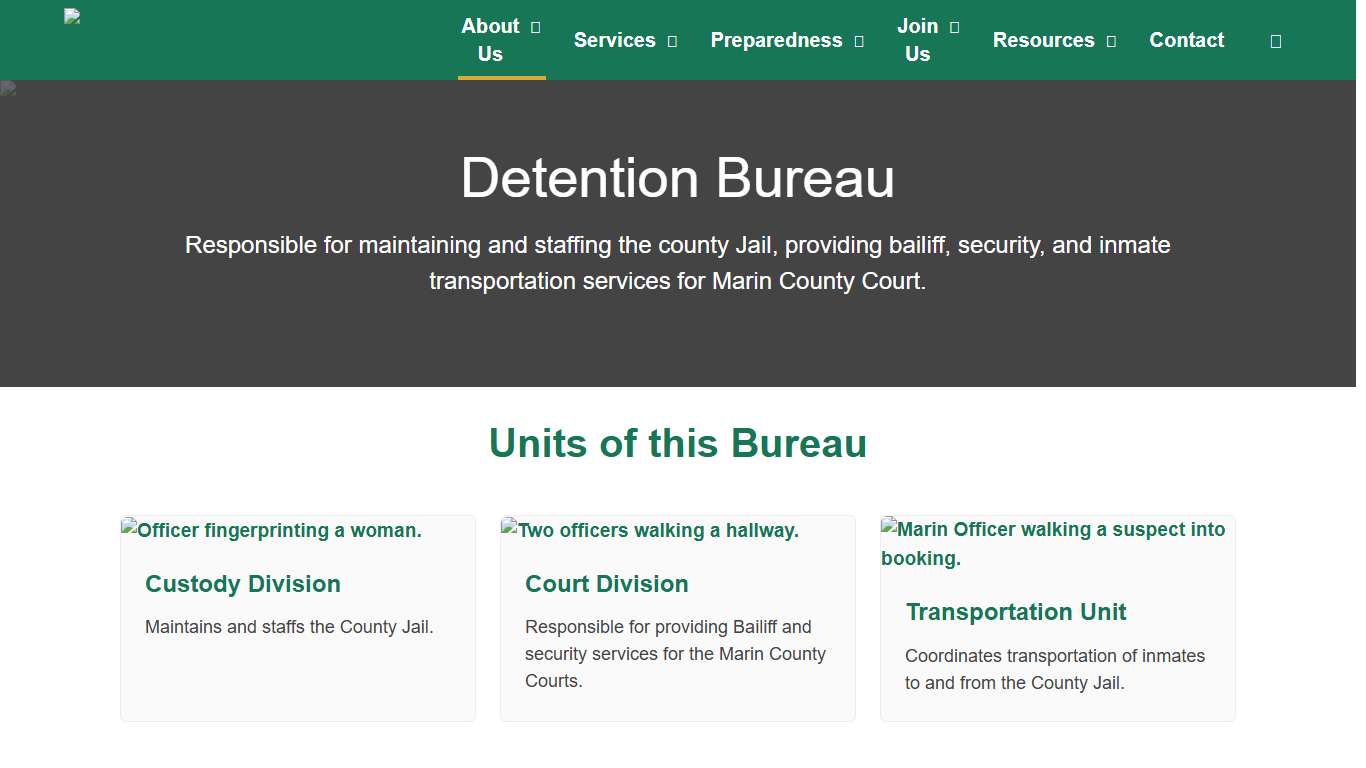This screenshot has height=768, width=1366.
Task: Click the officer fingerprinting image placeholder icon
Action: tap(129, 529)
